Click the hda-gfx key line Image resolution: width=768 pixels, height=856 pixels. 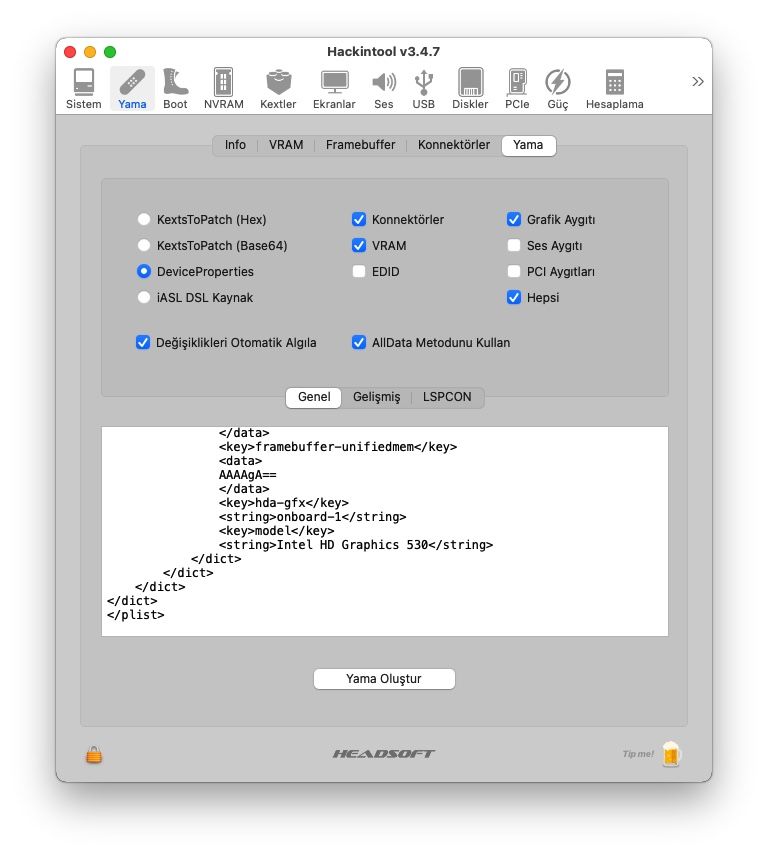pos(284,503)
